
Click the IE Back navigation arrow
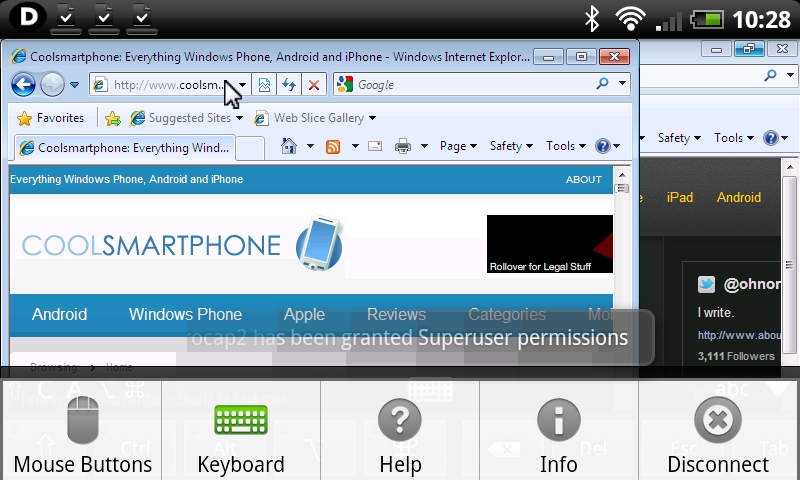23,85
